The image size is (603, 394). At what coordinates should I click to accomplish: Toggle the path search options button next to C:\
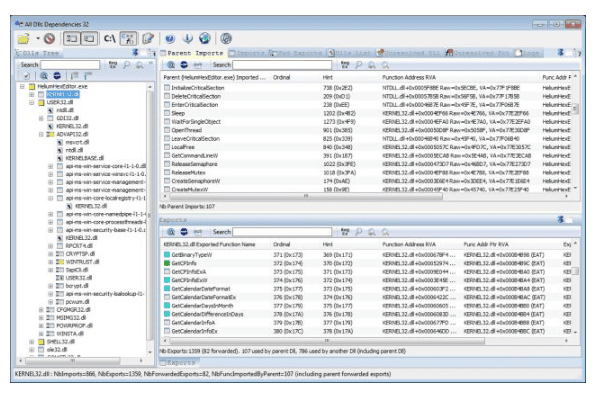[128, 38]
